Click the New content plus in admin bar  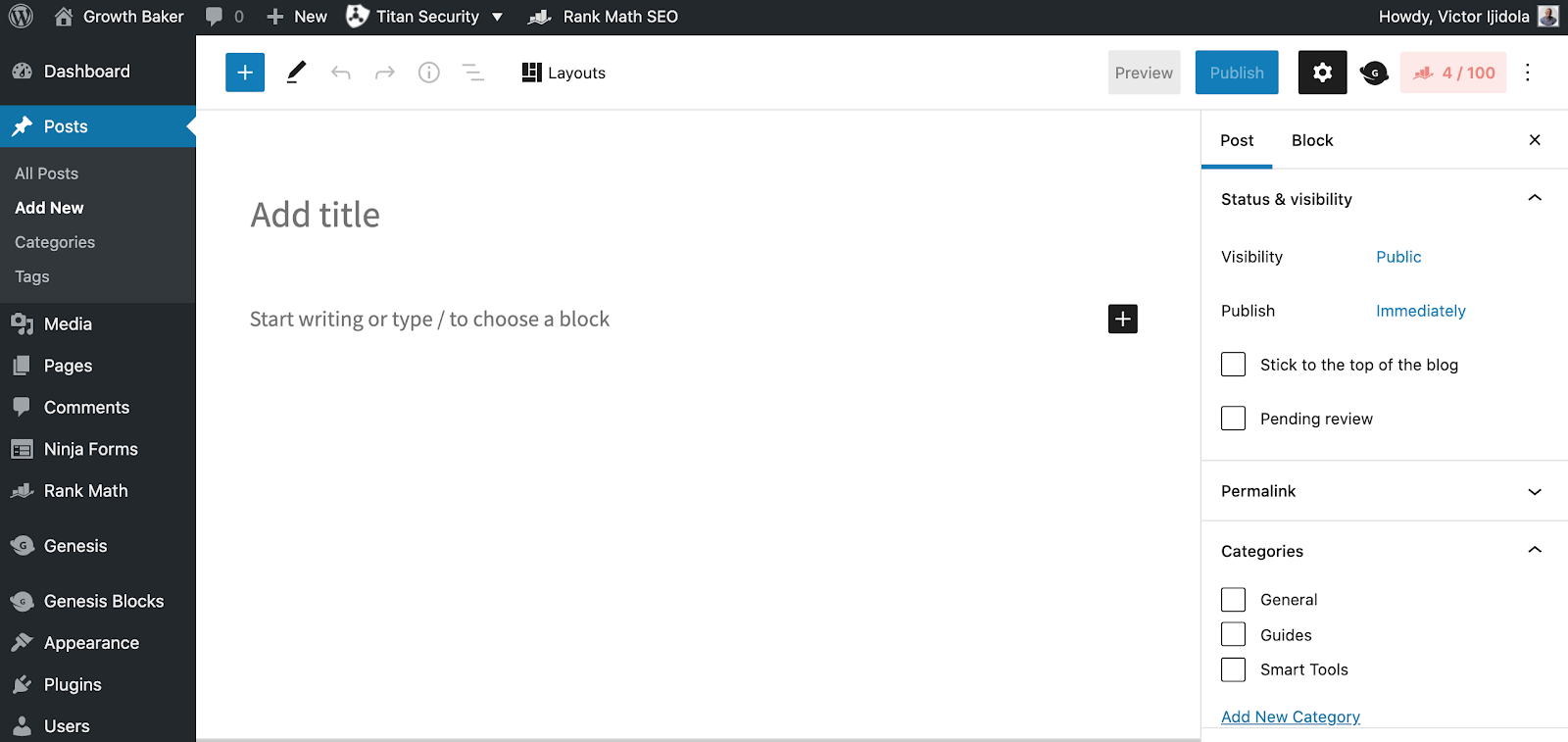pos(297,17)
